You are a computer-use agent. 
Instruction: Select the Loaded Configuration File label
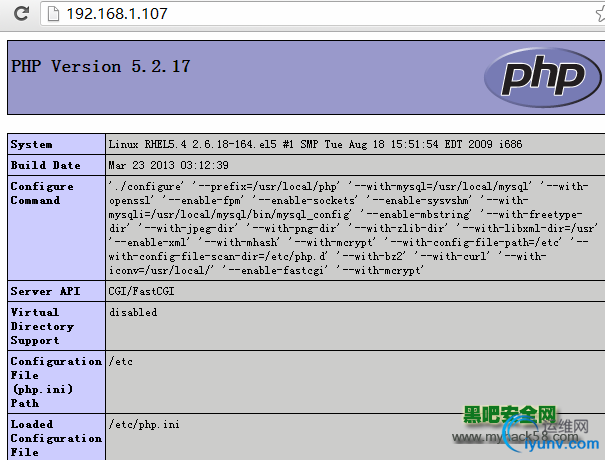tap(56, 438)
